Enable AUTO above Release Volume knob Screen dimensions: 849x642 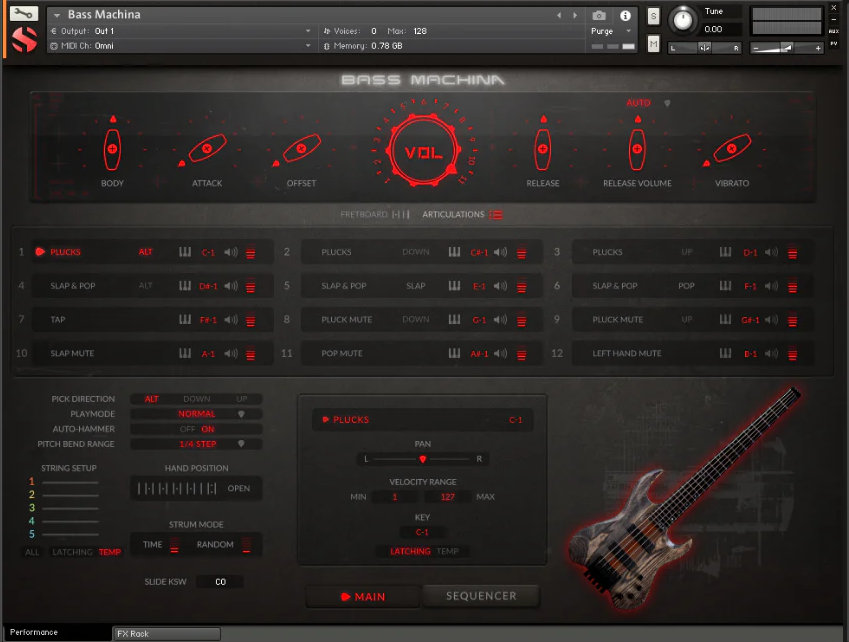(638, 103)
